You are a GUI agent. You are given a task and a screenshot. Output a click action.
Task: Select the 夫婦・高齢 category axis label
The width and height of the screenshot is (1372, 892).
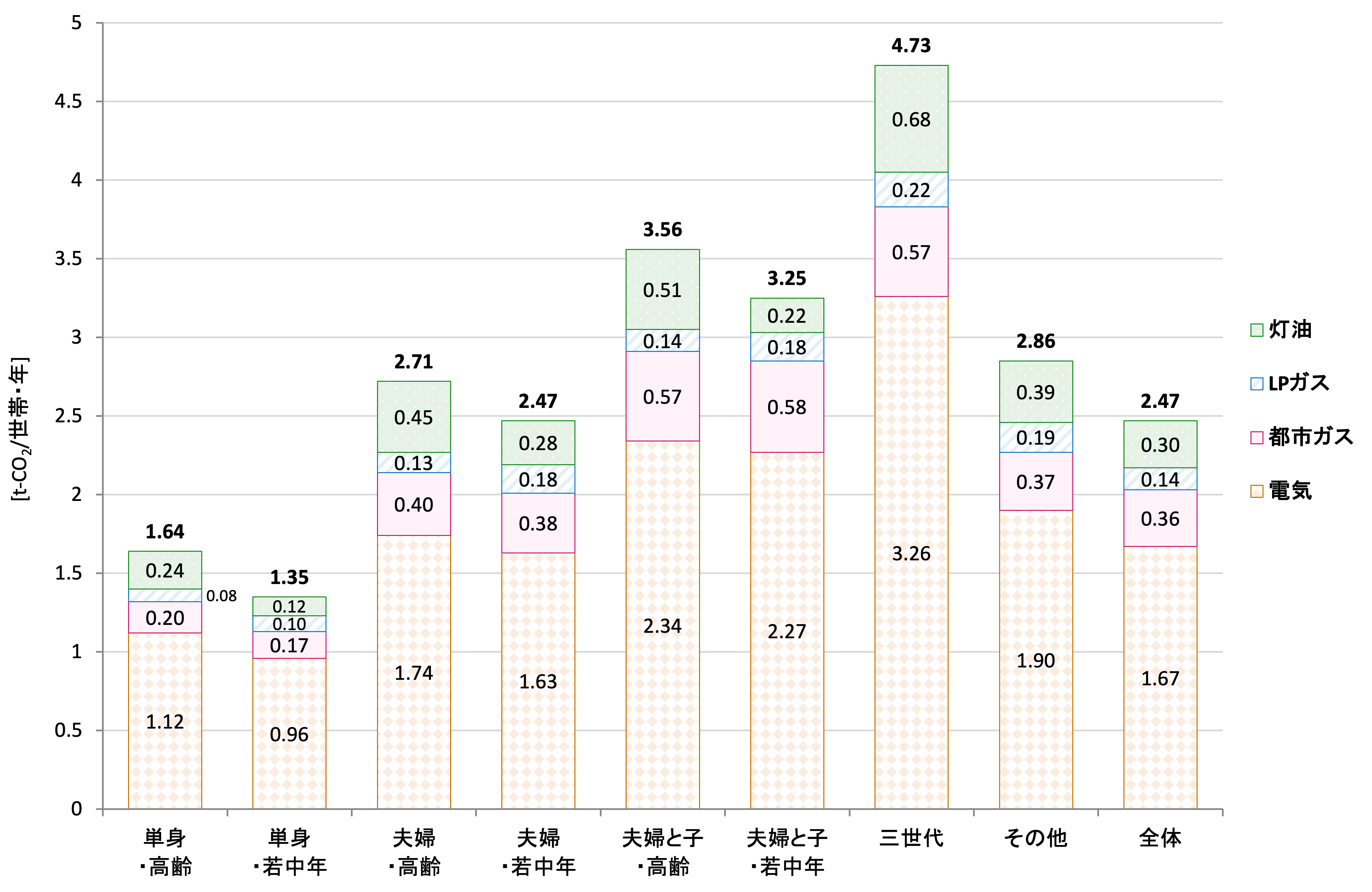414,851
